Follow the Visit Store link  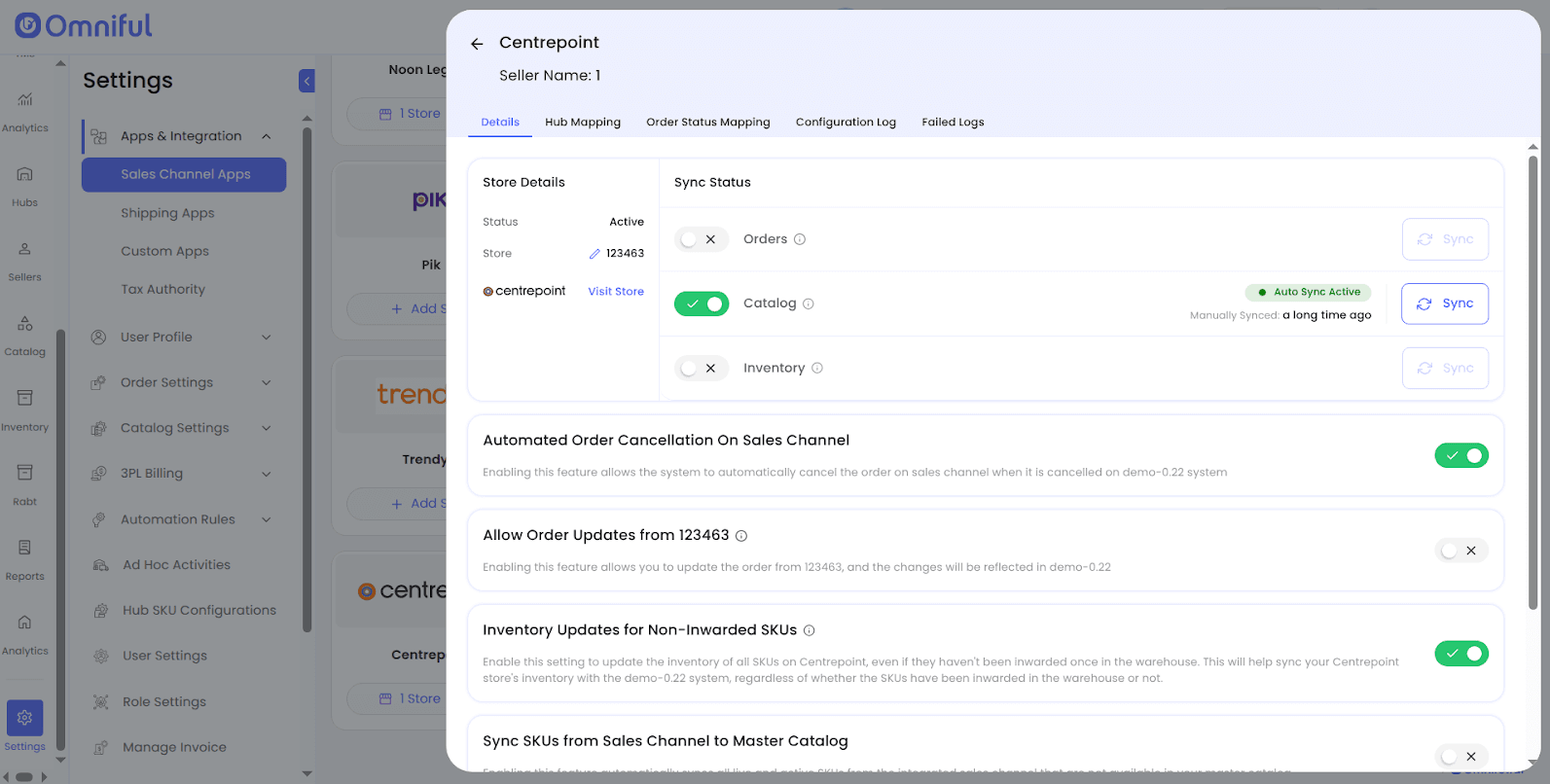(x=615, y=292)
